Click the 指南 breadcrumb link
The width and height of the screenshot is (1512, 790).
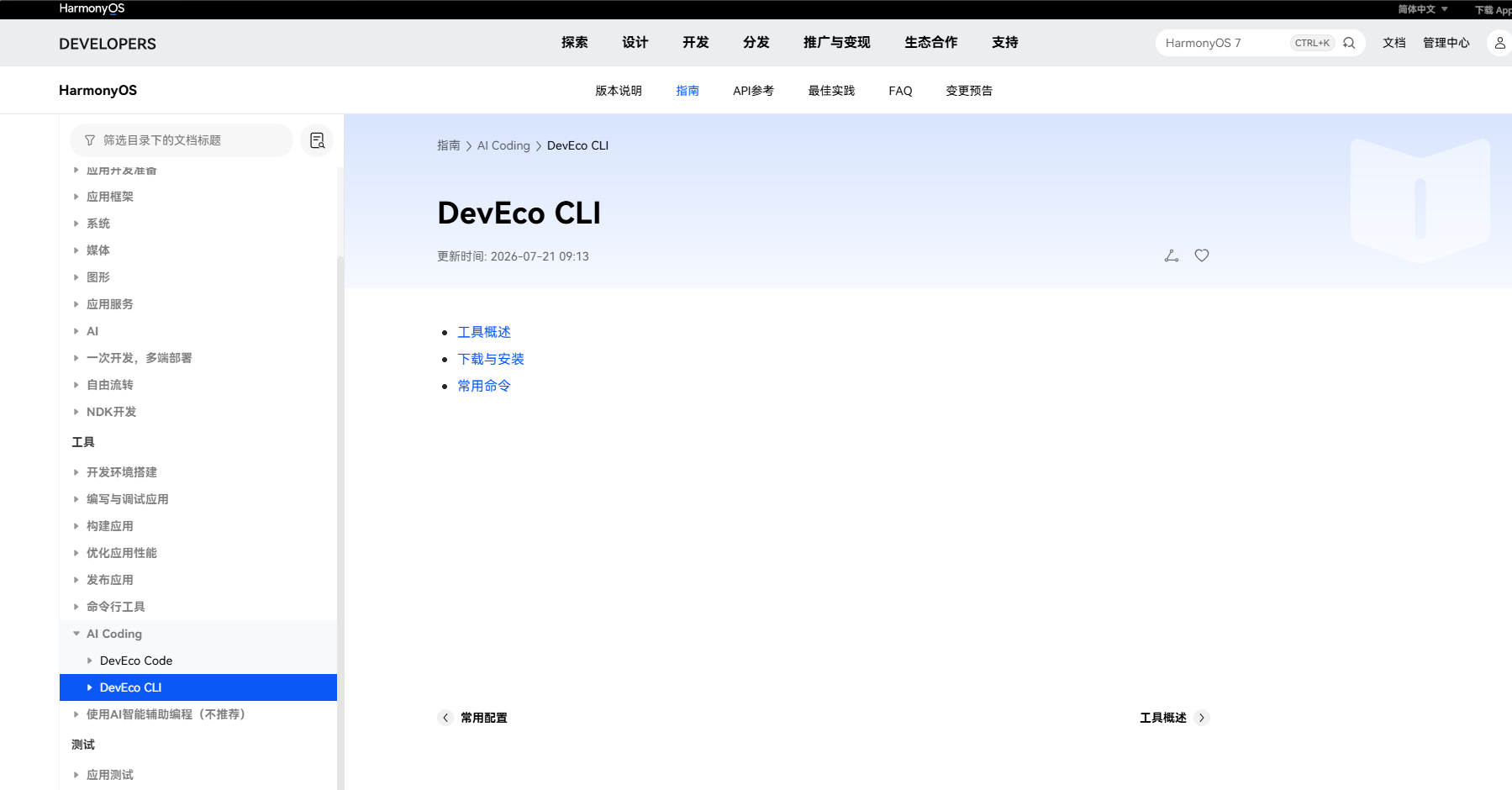tap(449, 145)
